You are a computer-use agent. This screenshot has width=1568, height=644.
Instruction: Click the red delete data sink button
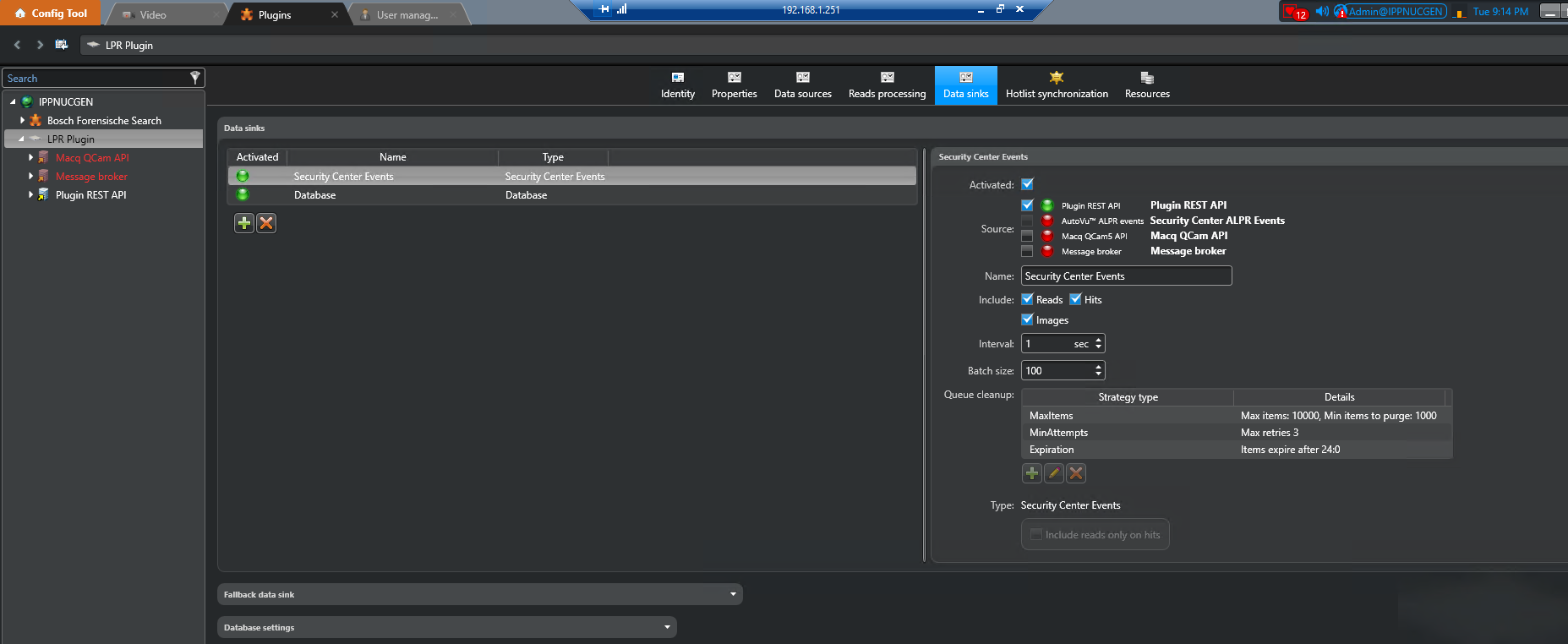pos(266,223)
